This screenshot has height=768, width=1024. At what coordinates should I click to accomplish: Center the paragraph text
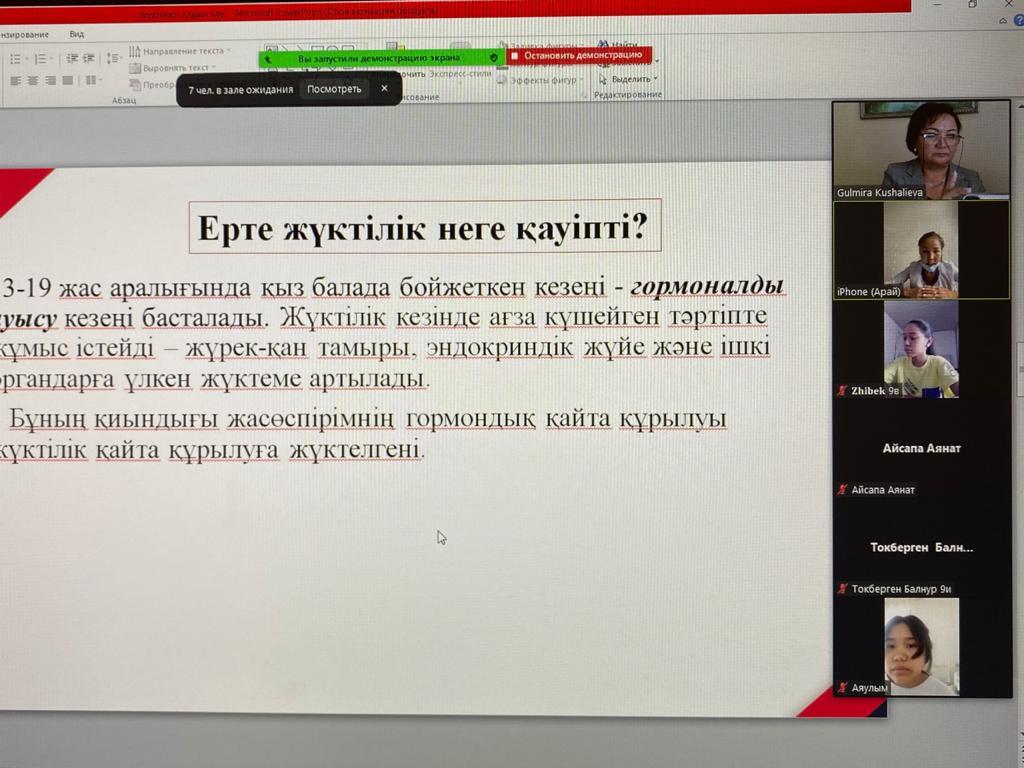[32, 80]
